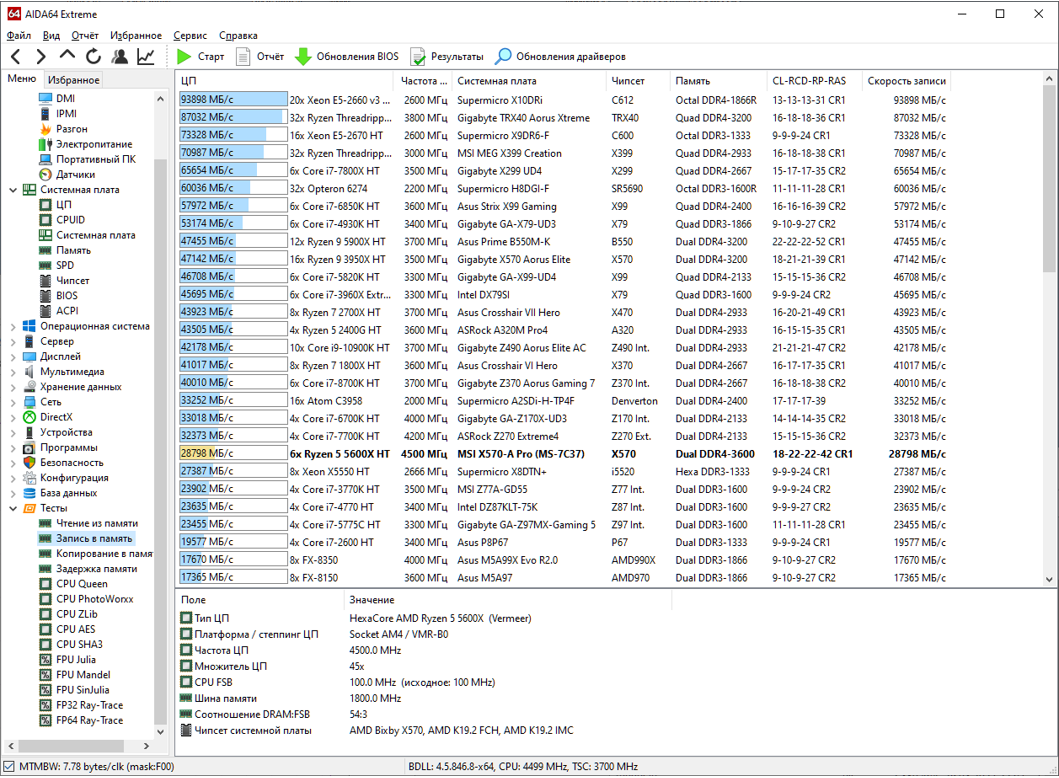Start the benchmark with Старт
The height and width of the screenshot is (778, 1059).
coord(200,57)
